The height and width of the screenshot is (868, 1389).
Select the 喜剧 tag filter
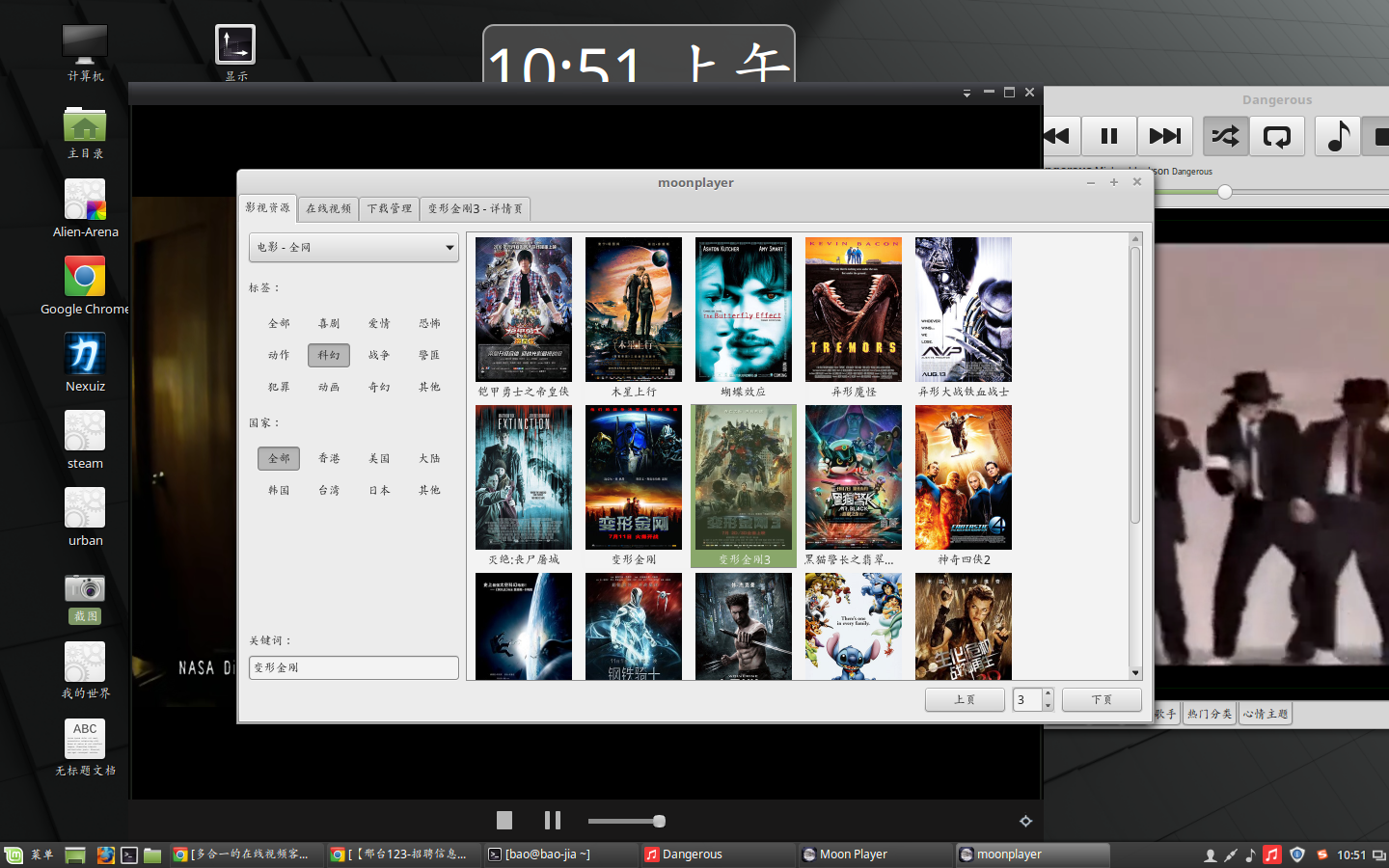[329, 324]
